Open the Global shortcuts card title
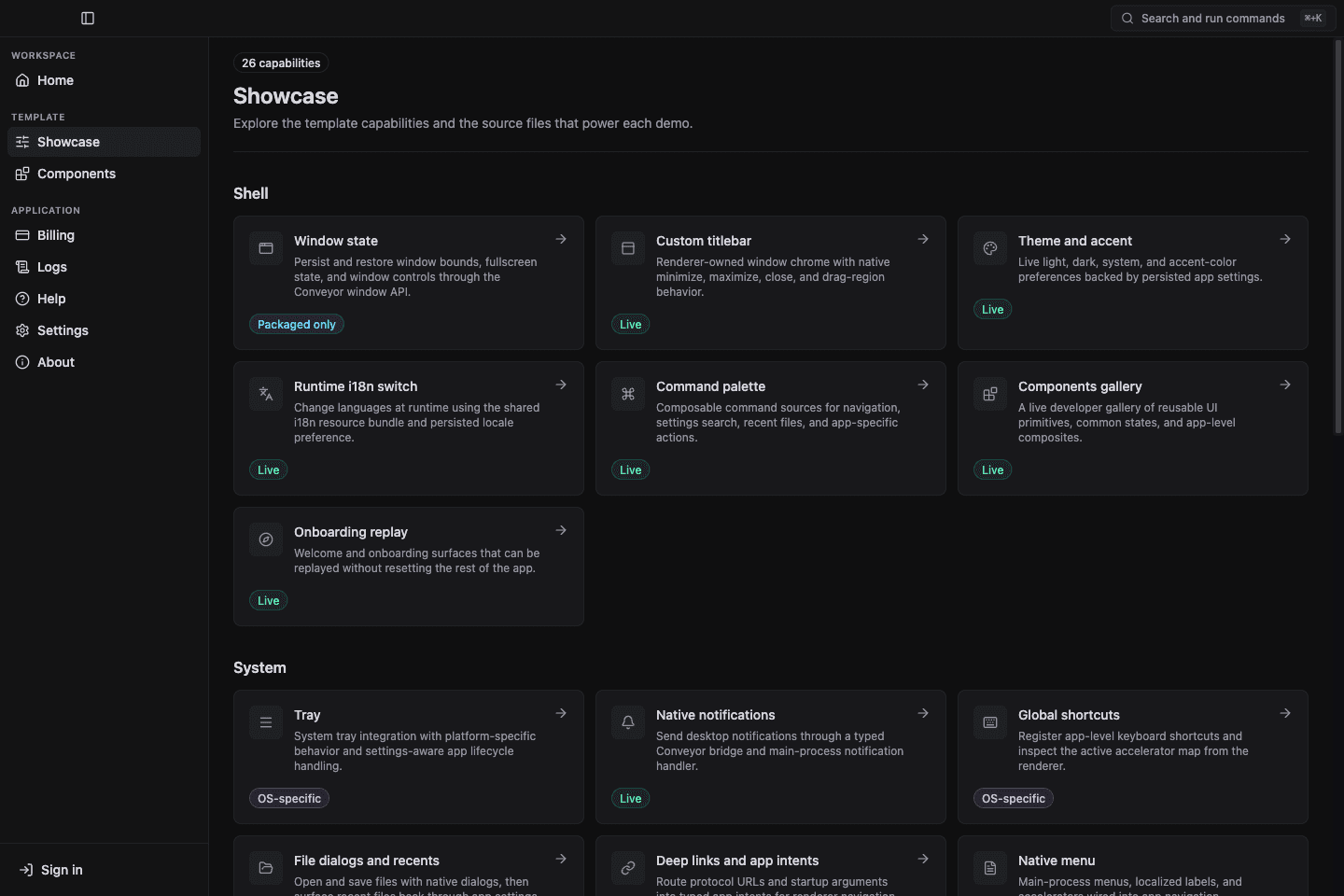Screen dimensions: 1344x896 pyautogui.click(x=1069, y=715)
